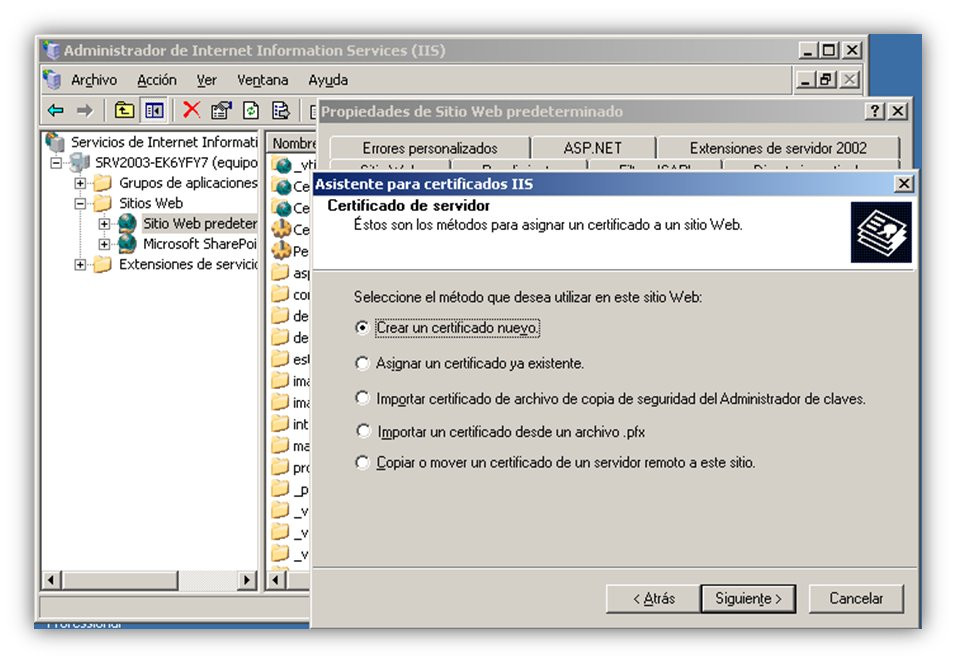The image size is (956, 663).
Task: Open Properties via the toolbar icon
Action: [221, 110]
